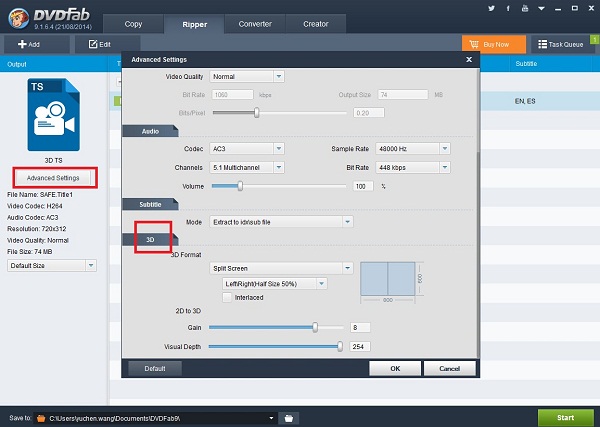600x427 pixels.
Task: Click the Bit Rate 1060 field
Action: pyautogui.click(x=232, y=95)
